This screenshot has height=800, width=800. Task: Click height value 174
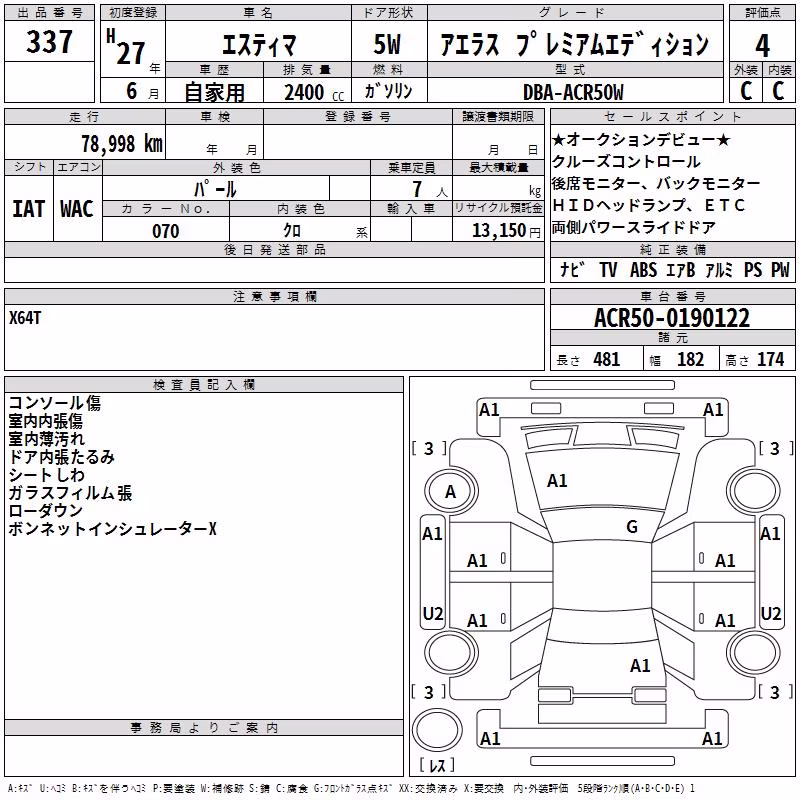click(770, 360)
